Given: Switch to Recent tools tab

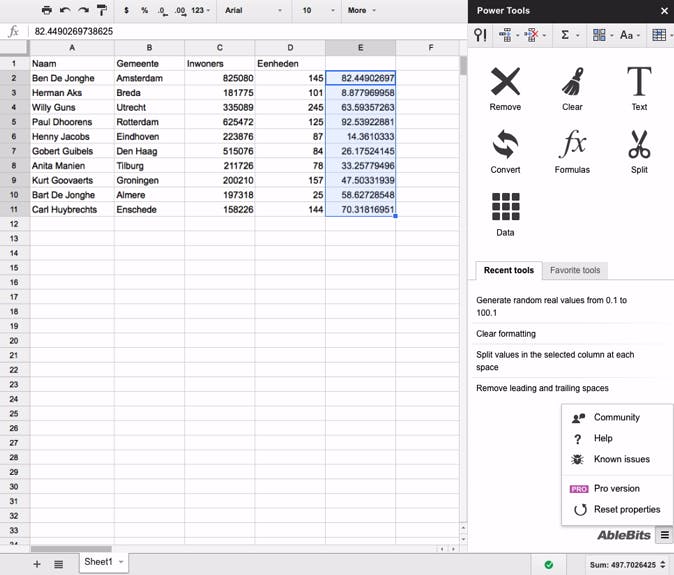Looking at the screenshot, I should (x=509, y=270).
